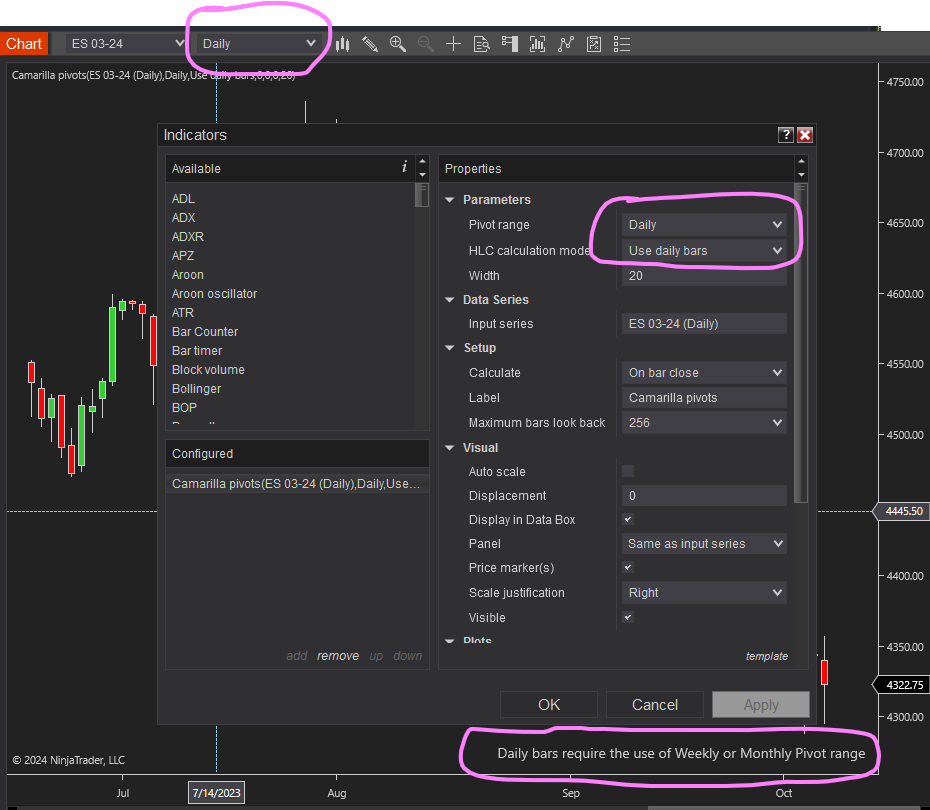Image resolution: width=930 pixels, height=810 pixels.
Task: Collapse the Plots section
Action: (x=450, y=641)
